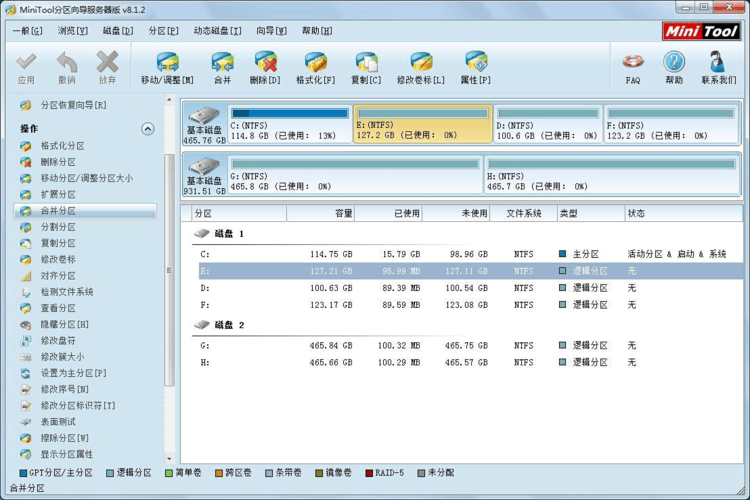Screen dimensions: 750x500
Task: Select the G: (NTFS) 465.8 GB disk map block
Action: 355,175
